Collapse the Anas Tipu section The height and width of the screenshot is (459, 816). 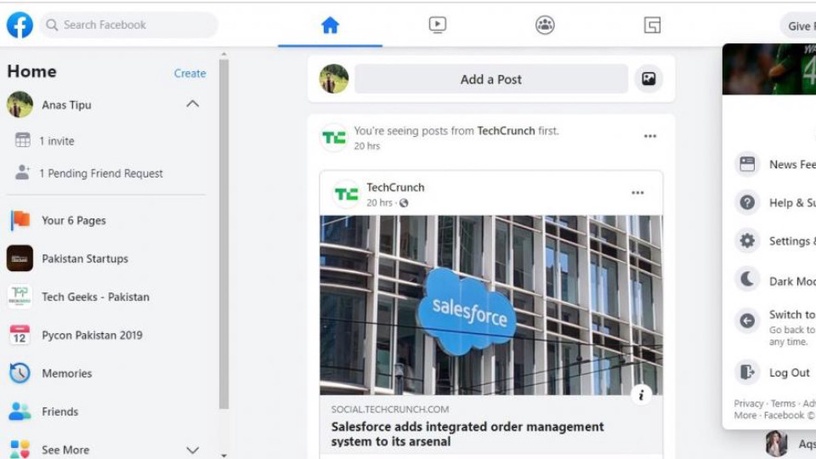[193, 104]
